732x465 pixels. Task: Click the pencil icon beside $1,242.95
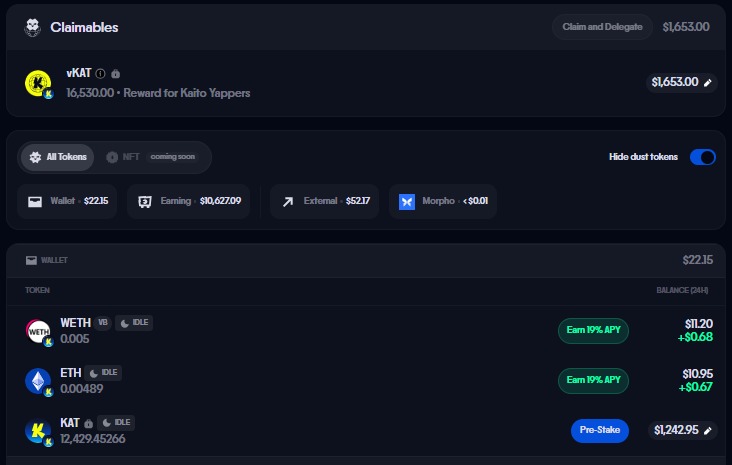click(708, 430)
